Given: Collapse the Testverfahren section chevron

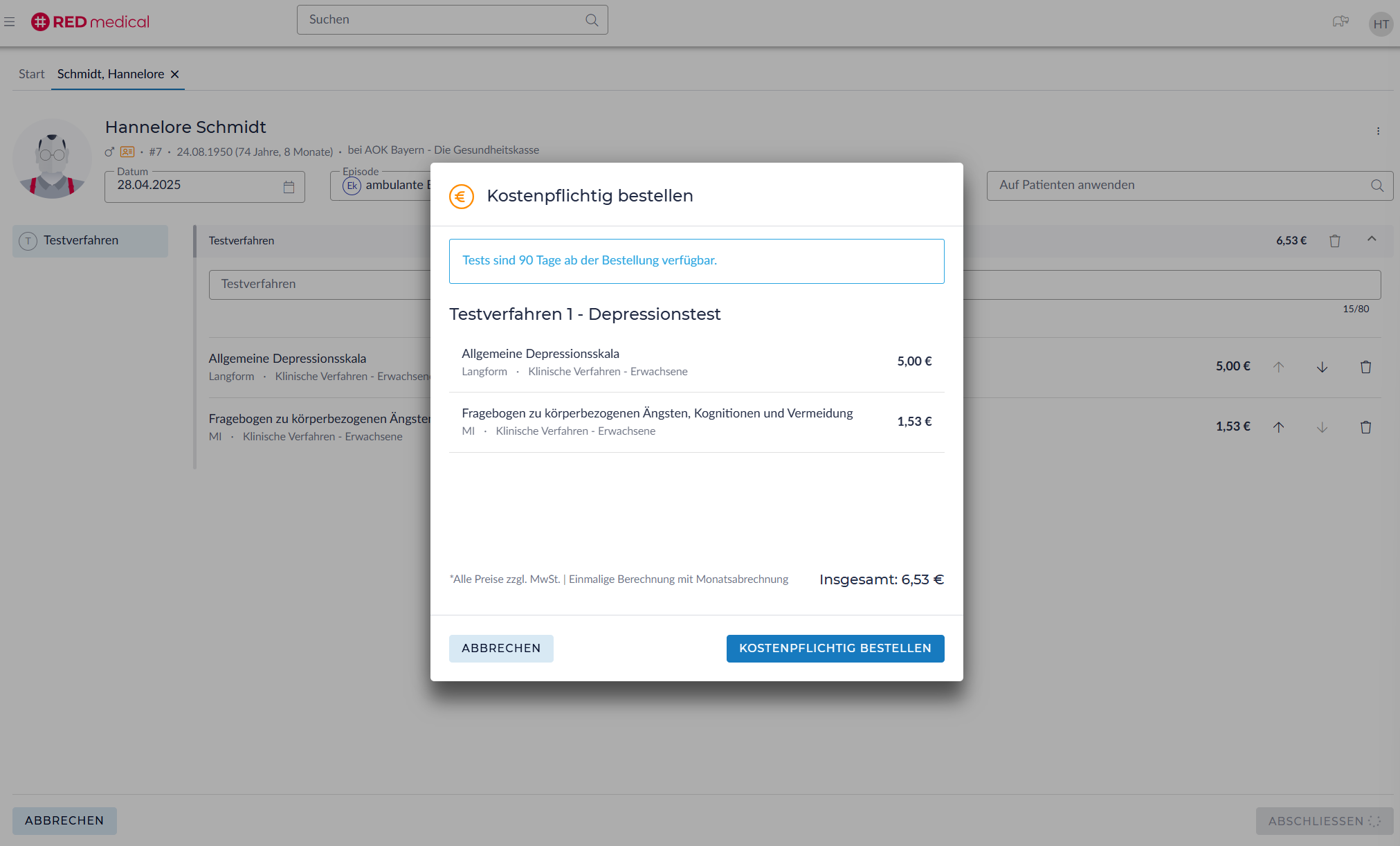Looking at the screenshot, I should tap(1372, 239).
